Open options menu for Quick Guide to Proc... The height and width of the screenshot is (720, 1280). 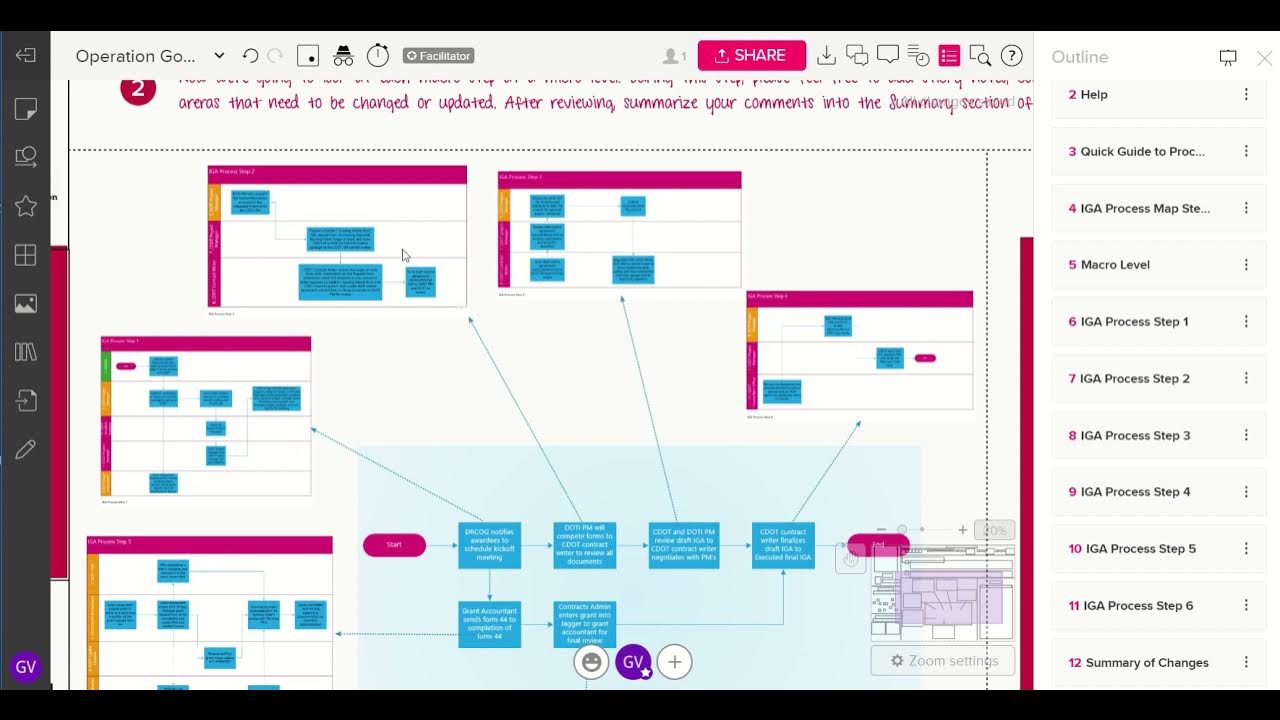click(1246, 151)
